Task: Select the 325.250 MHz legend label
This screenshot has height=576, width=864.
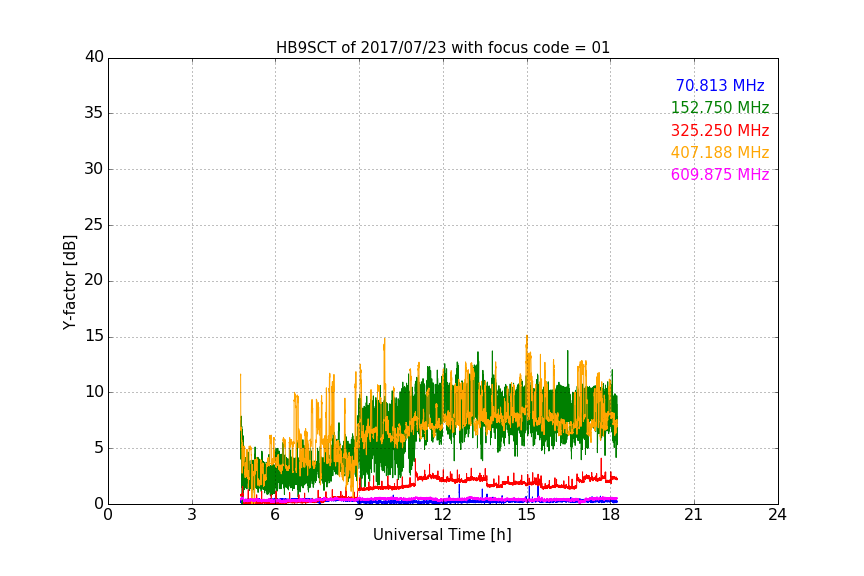Action: [720, 131]
